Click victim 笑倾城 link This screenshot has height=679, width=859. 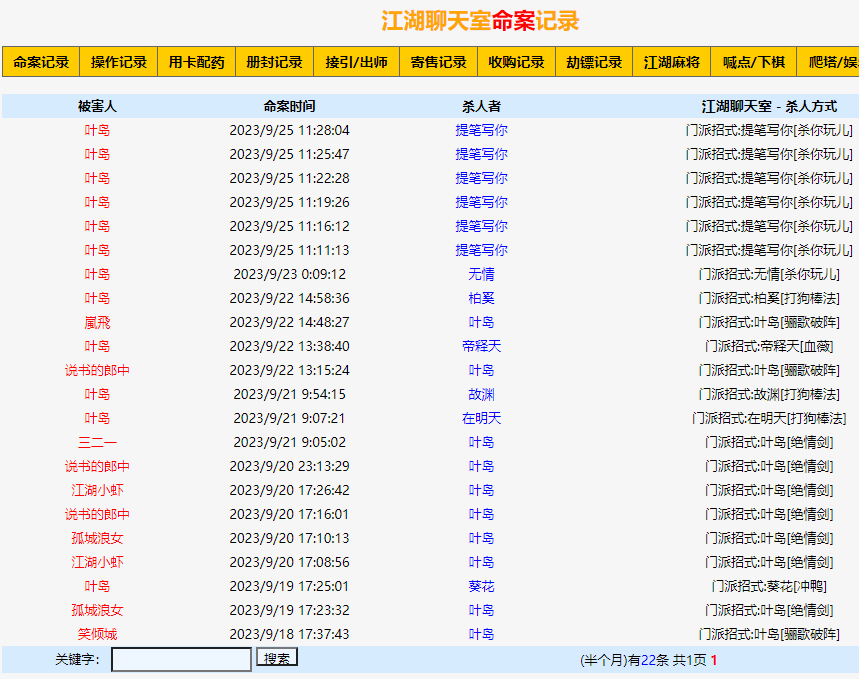pyautogui.click(x=97, y=634)
